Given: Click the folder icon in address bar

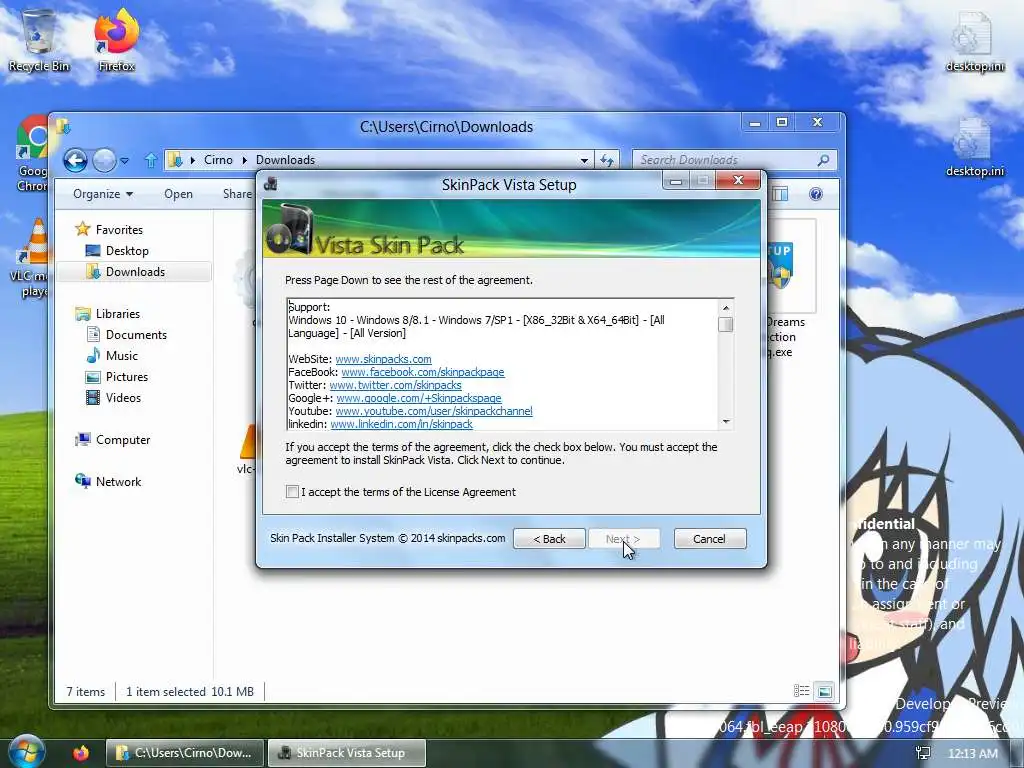Looking at the screenshot, I should coord(174,160).
